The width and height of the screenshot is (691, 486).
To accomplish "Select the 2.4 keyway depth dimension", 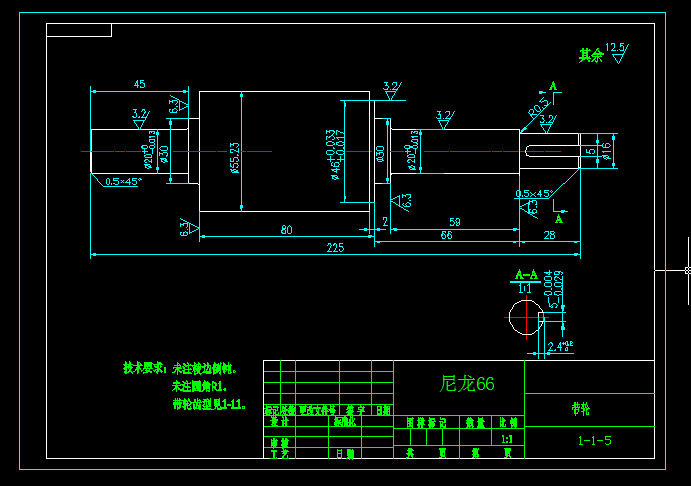I will (560, 346).
